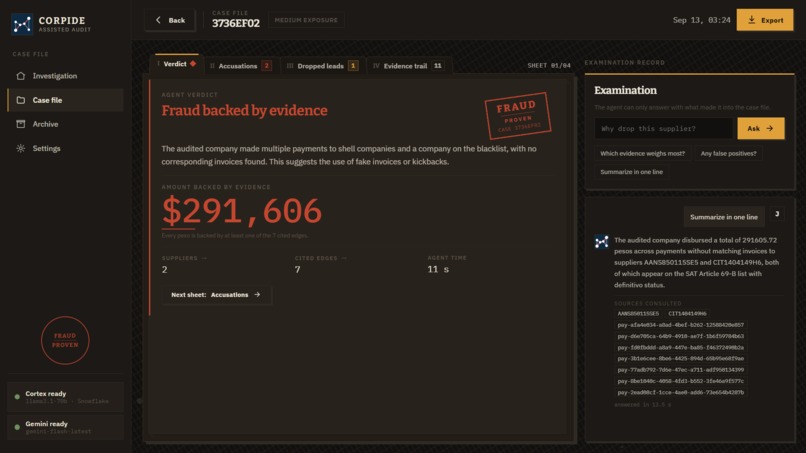
Task: Switch to the Evidence trail tab
Action: click(409, 66)
